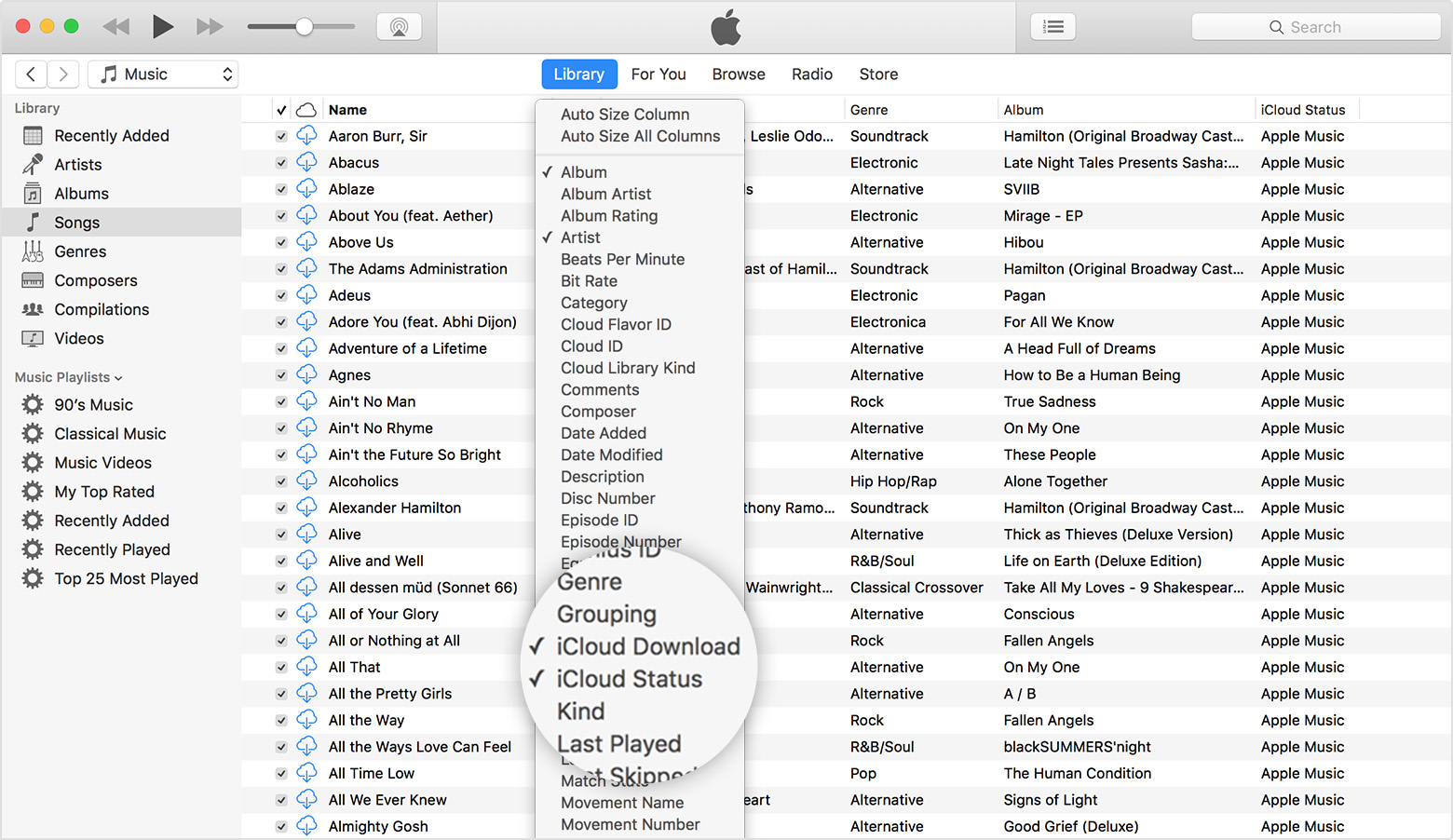This screenshot has width=1453, height=840.
Task: Switch to the Browse tab
Action: click(739, 75)
